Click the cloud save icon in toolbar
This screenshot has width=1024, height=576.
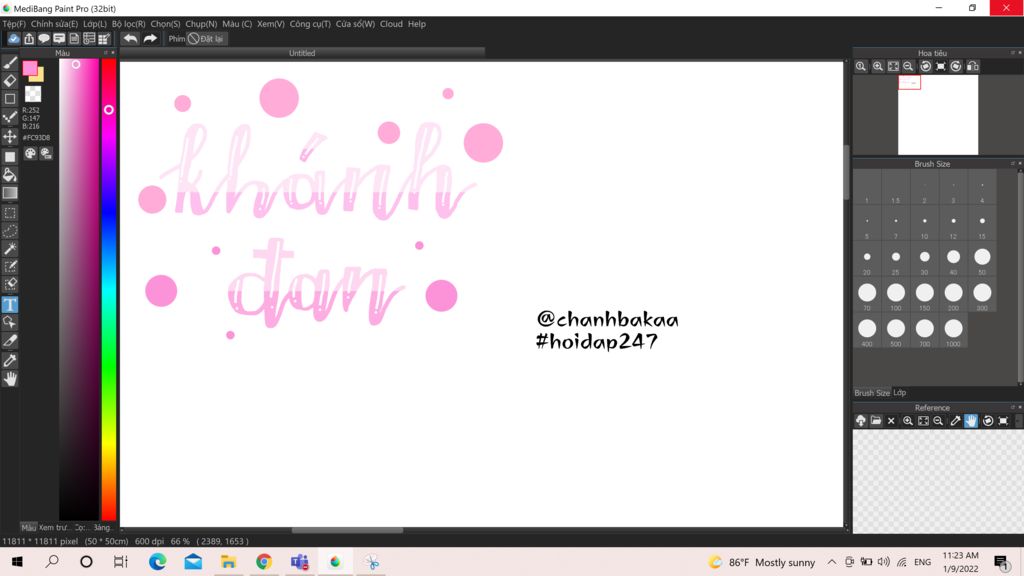[x=14, y=39]
